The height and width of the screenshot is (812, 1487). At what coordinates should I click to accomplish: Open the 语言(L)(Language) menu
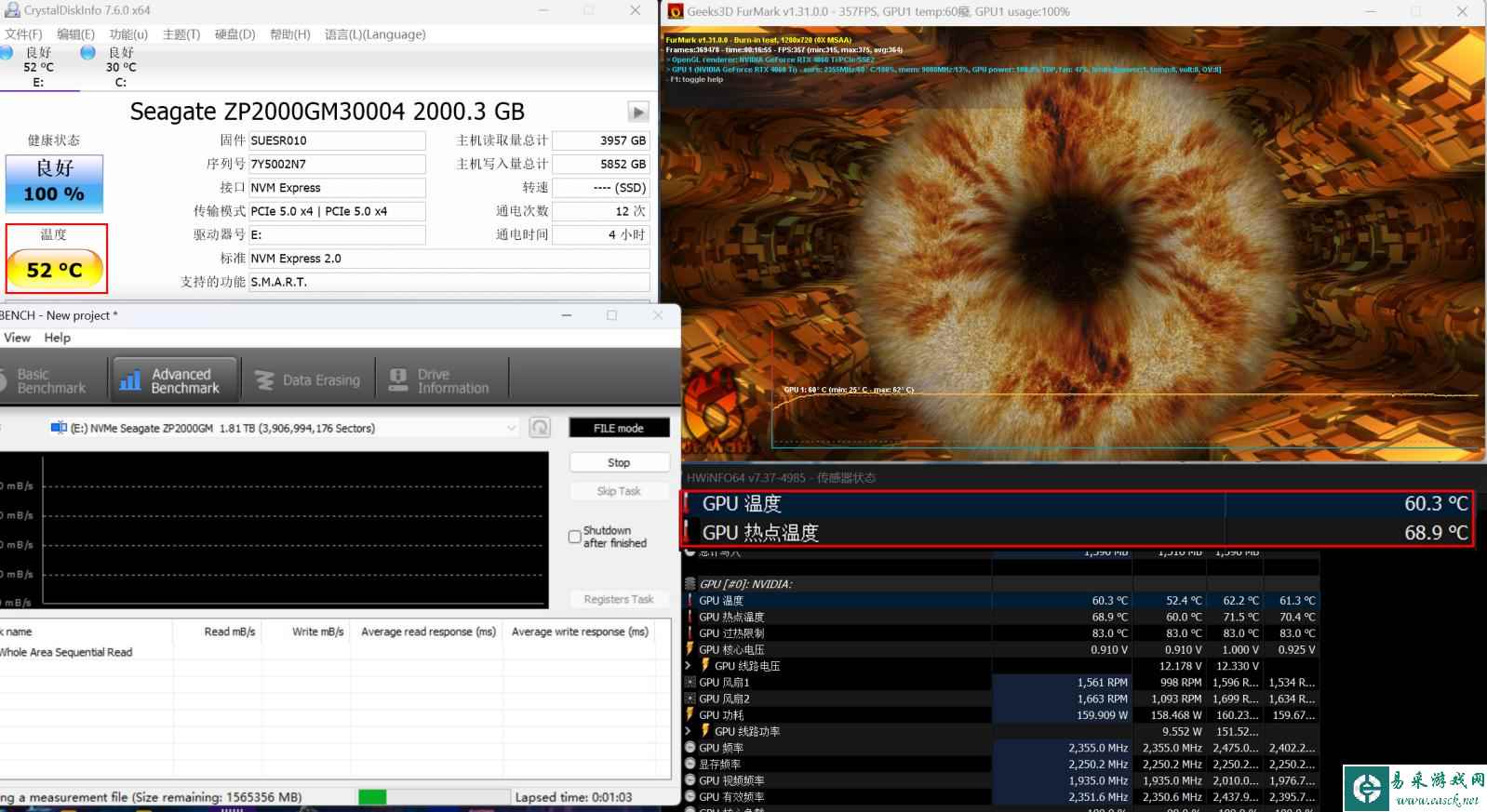pos(375,34)
